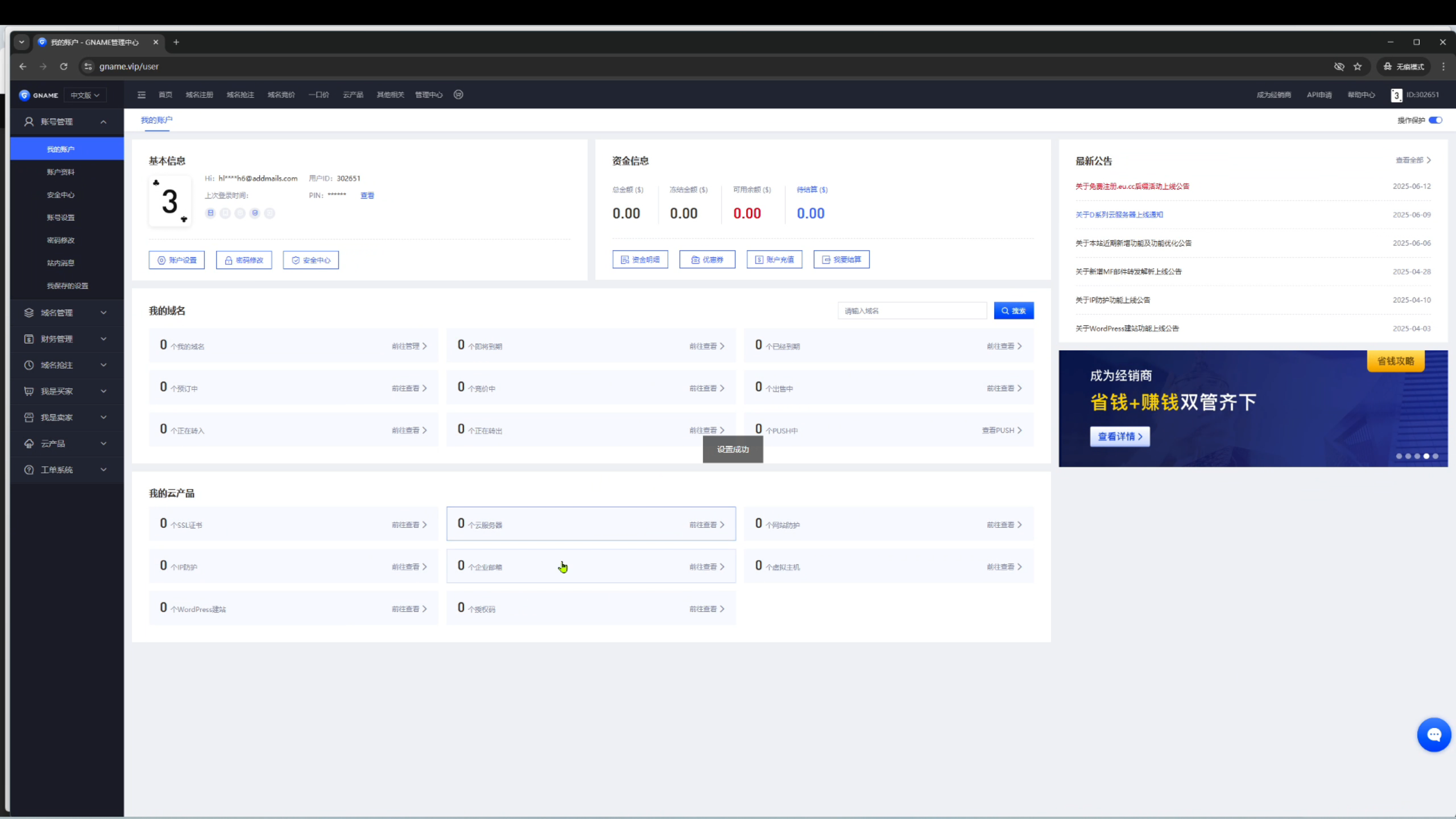Expand the 域名抢注 sidebar section chevron
1456x819 pixels.
(104, 365)
